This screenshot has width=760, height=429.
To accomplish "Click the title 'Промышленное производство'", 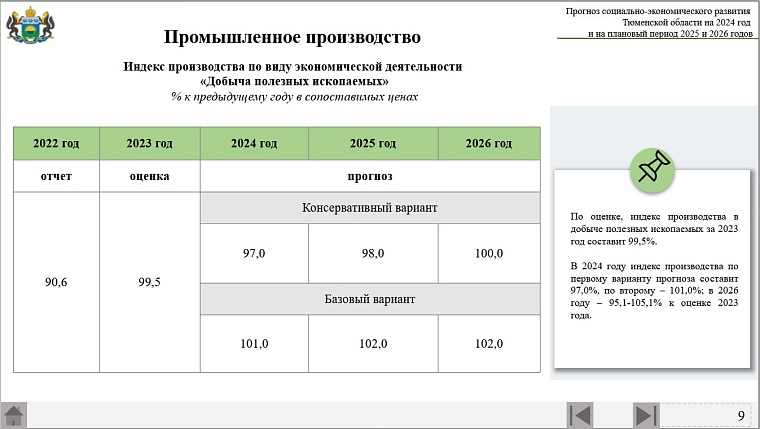I will (292, 37).
